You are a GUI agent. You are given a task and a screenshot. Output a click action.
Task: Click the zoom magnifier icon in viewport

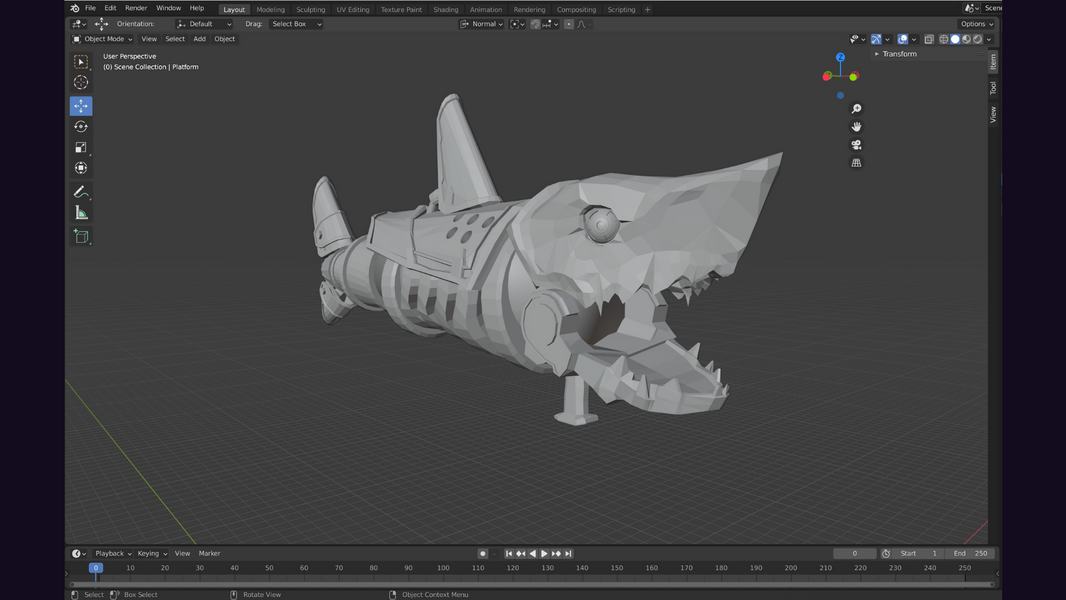click(x=856, y=109)
